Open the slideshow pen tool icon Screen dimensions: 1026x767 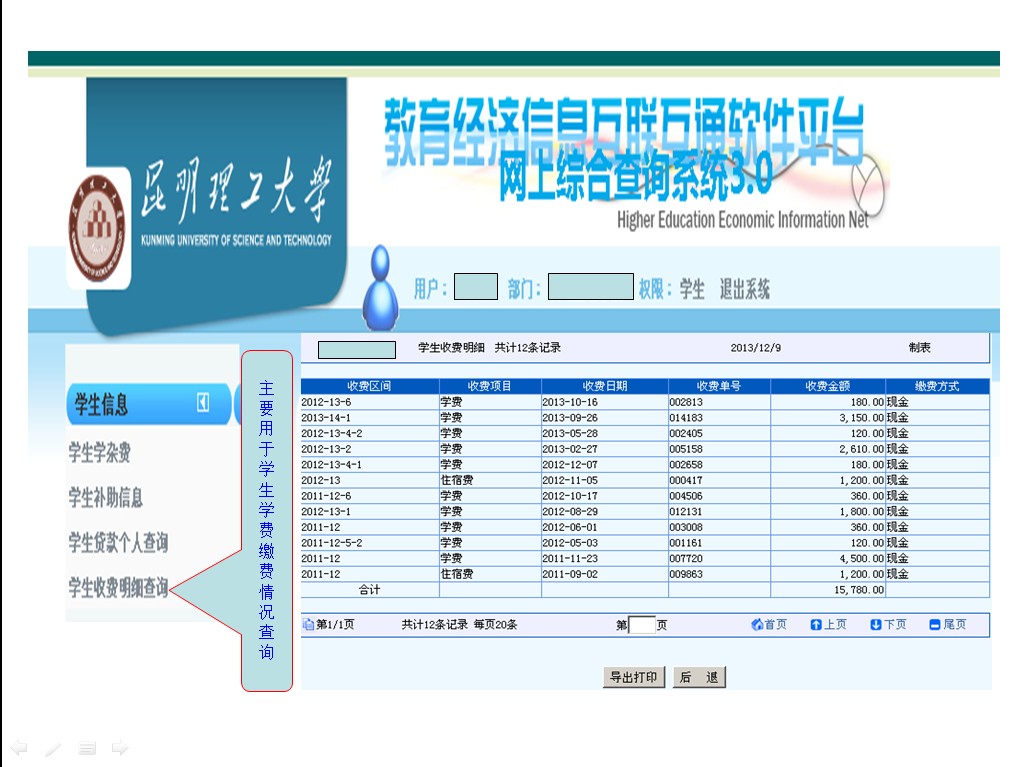[x=53, y=747]
